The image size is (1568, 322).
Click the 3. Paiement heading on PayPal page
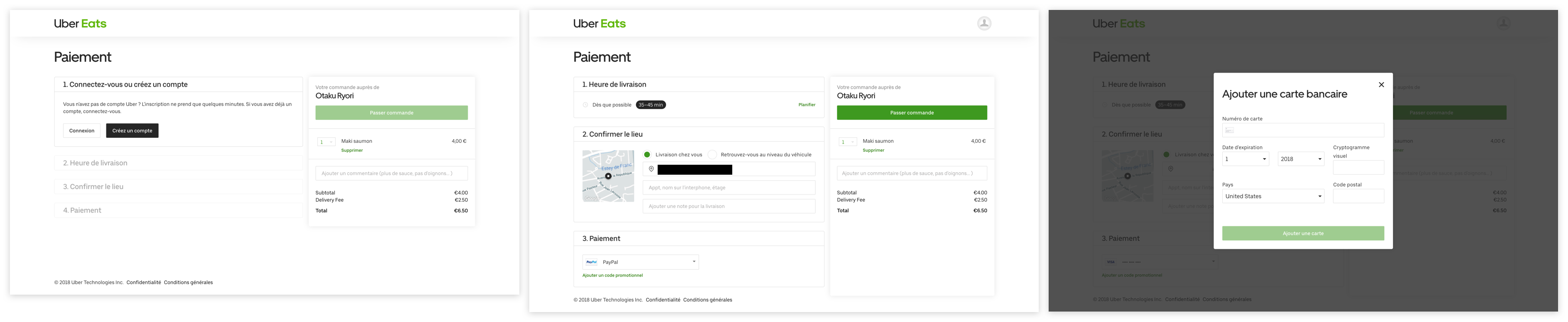(x=601, y=238)
